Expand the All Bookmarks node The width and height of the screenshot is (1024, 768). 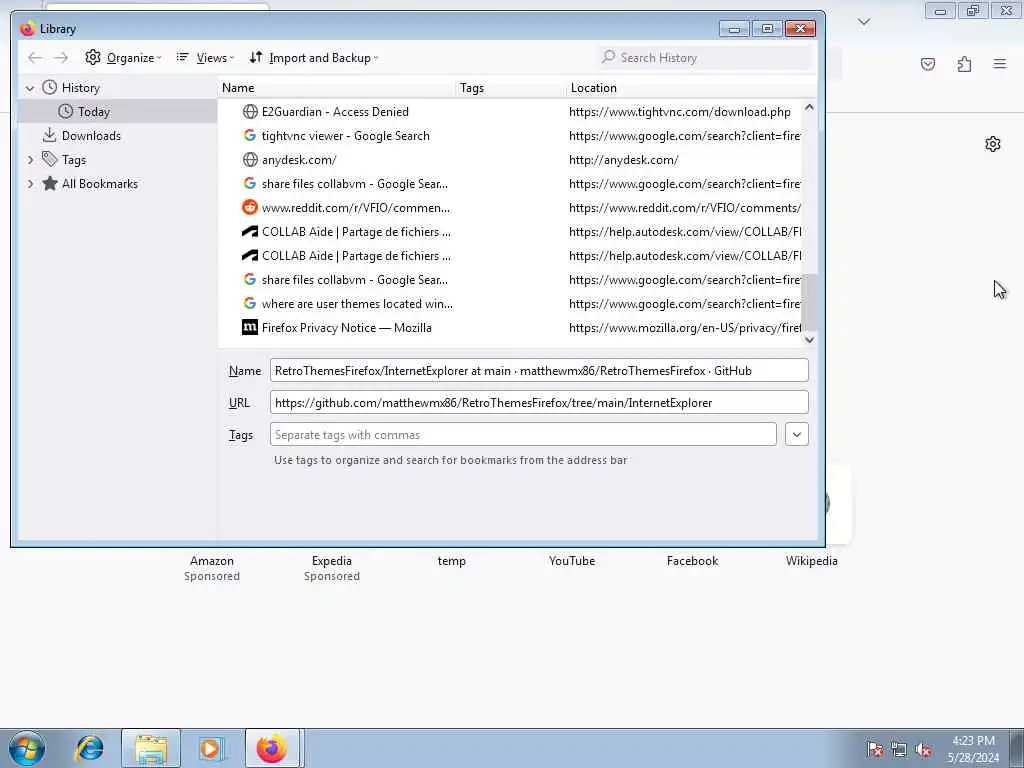(30, 184)
